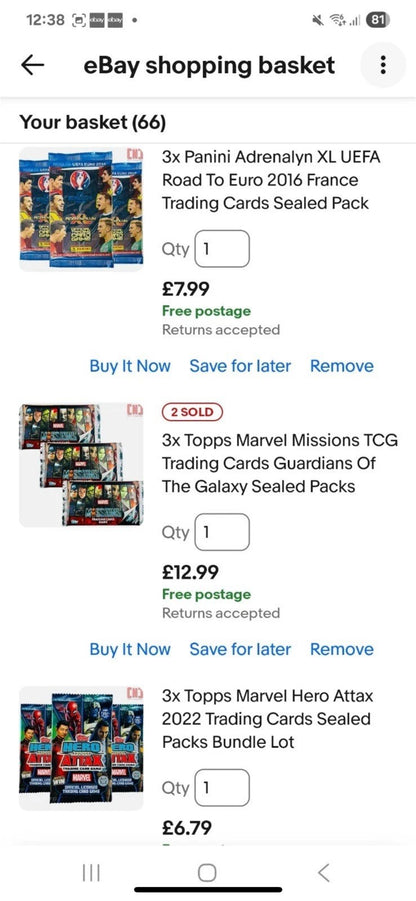Screen dimensions: 416x901
Task: Edit quantity for Marvel Hero Attax item
Action: coord(222,788)
